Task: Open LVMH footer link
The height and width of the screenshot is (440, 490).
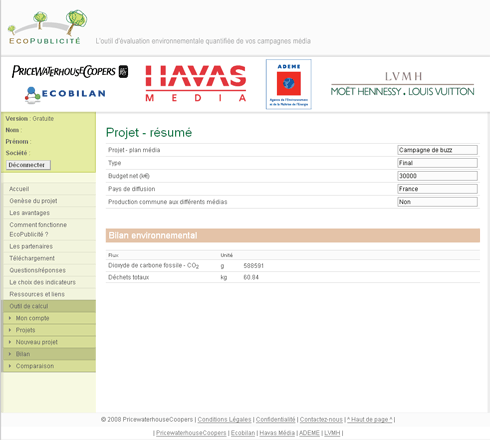Action: (x=332, y=433)
